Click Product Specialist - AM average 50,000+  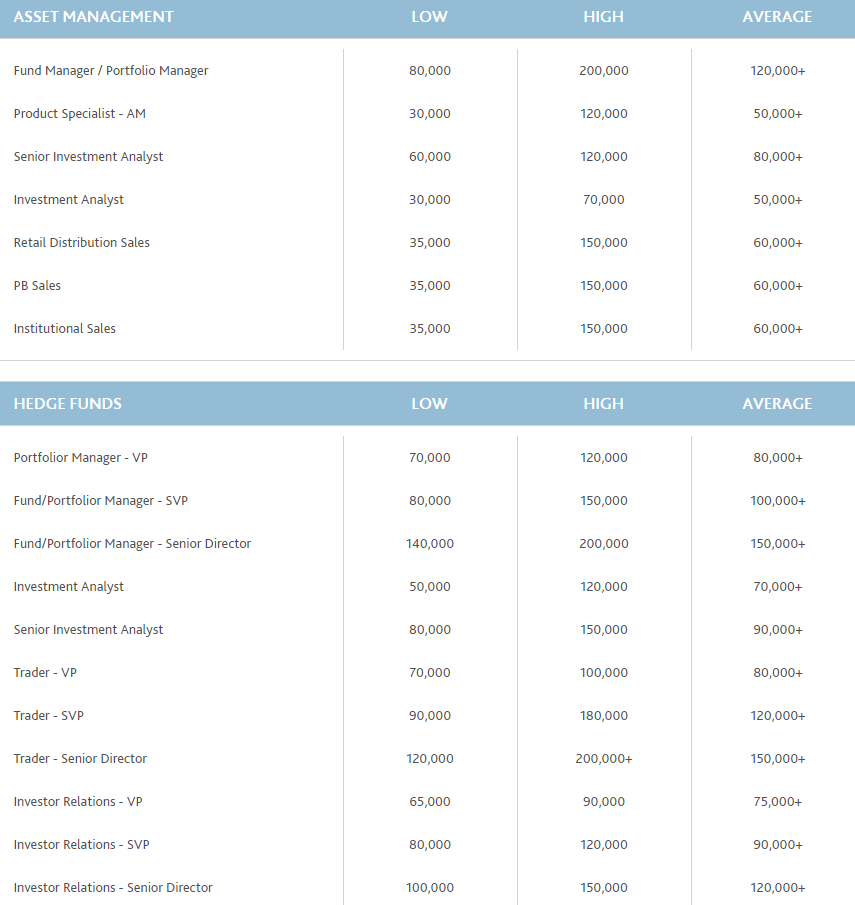point(778,114)
